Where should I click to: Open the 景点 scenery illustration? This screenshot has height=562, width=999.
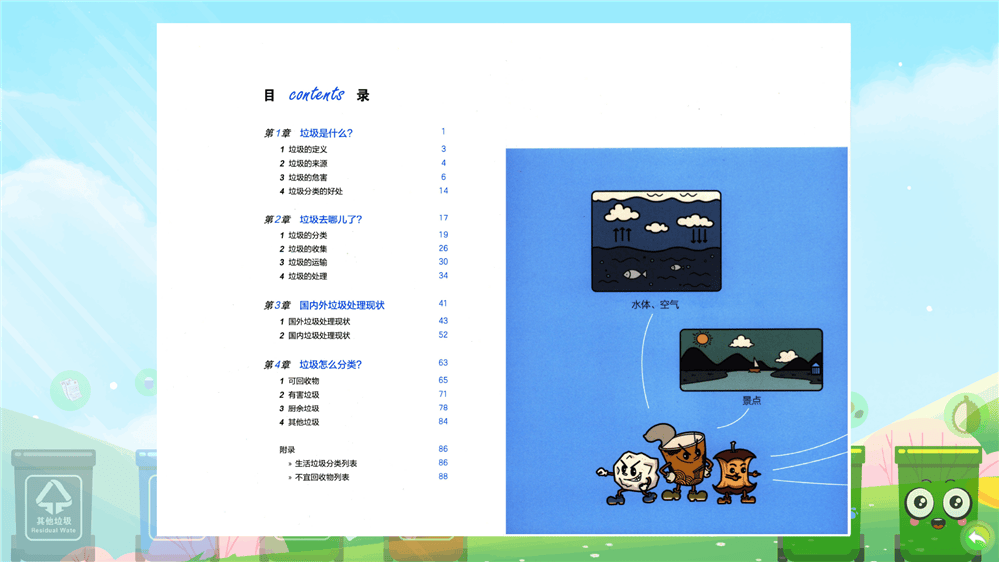click(751, 360)
